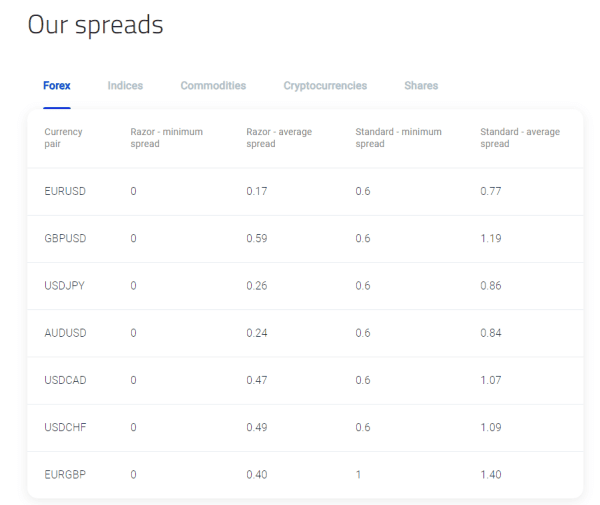Image resolution: width=600 pixels, height=505 pixels.
Task: Click GBPUSD Standard average spread 1.19
Action: (x=491, y=238)
